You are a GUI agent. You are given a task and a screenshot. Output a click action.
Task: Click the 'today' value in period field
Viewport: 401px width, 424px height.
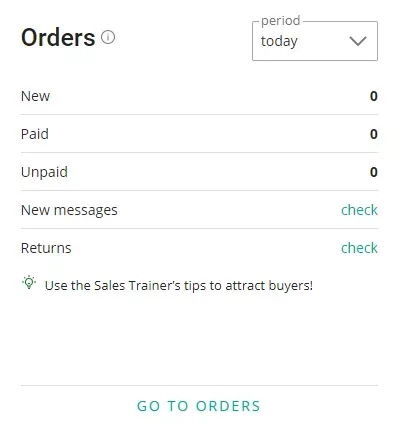coord(279,41)
